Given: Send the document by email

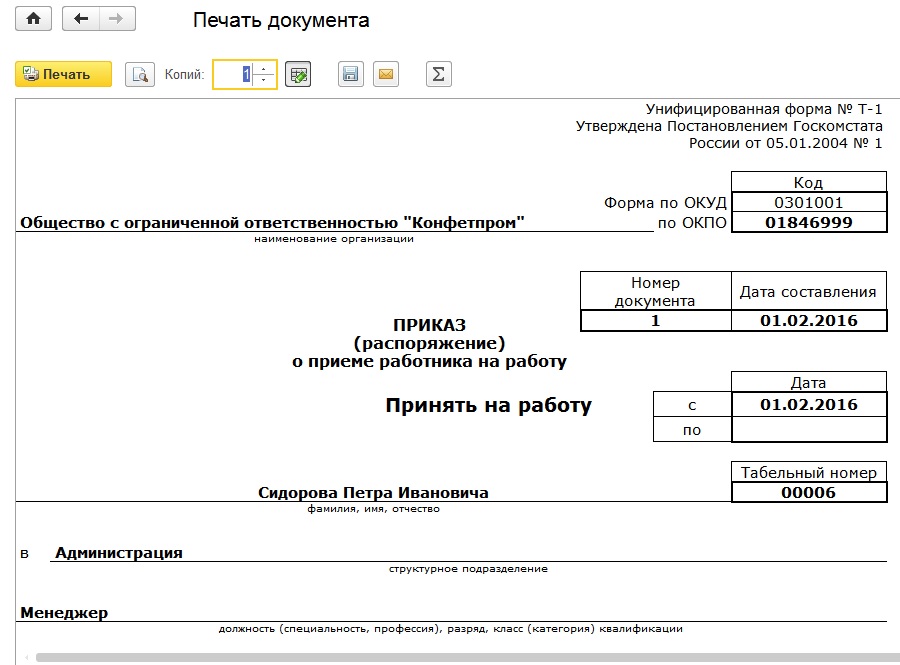Looking at the screenshot, I should pyautogui.click(x=386, y=74).
